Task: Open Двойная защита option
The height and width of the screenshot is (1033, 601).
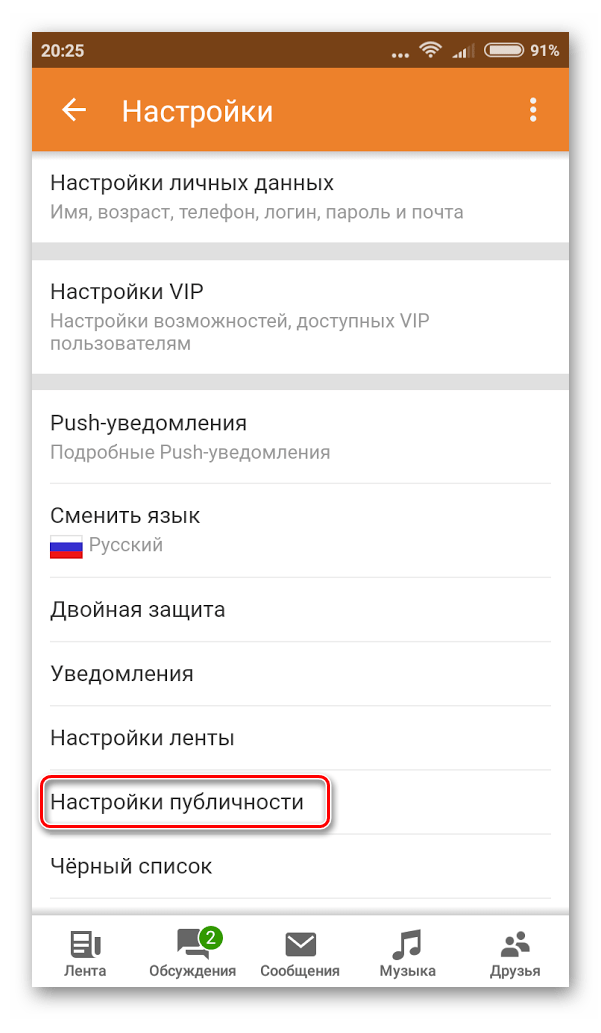Action: [x=300, y=609]
